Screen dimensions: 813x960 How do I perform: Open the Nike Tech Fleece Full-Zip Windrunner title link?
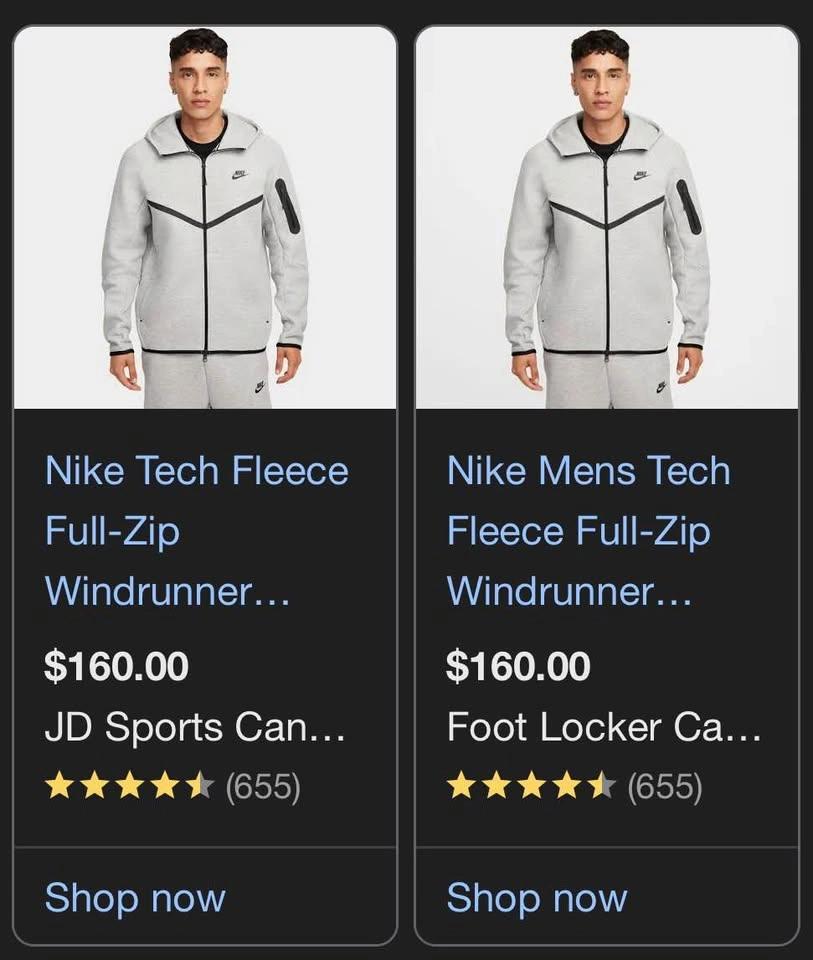click(197, 530)
